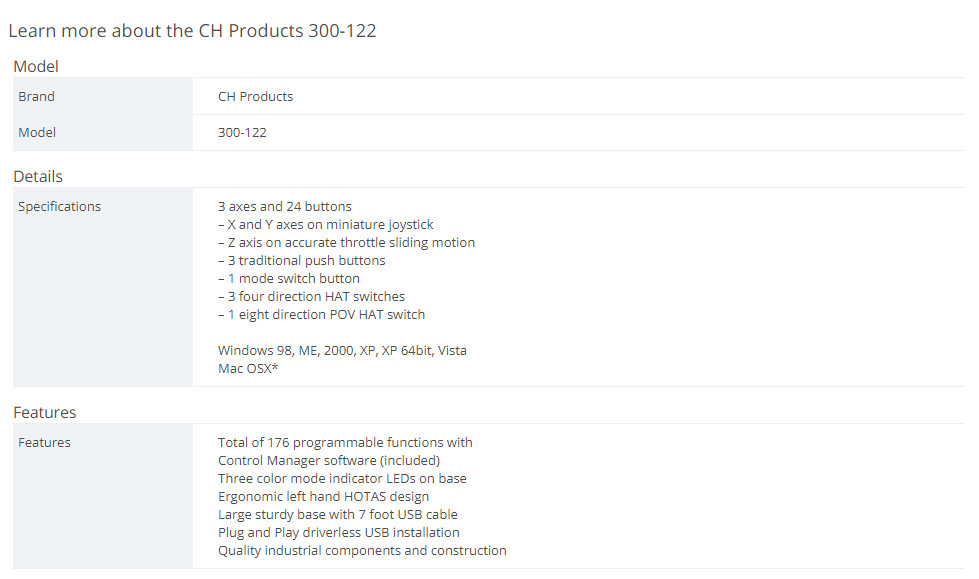The height and width of the screenshot is (579, 979).
Task: Click the Brand label cell
Action: (103, 96)
